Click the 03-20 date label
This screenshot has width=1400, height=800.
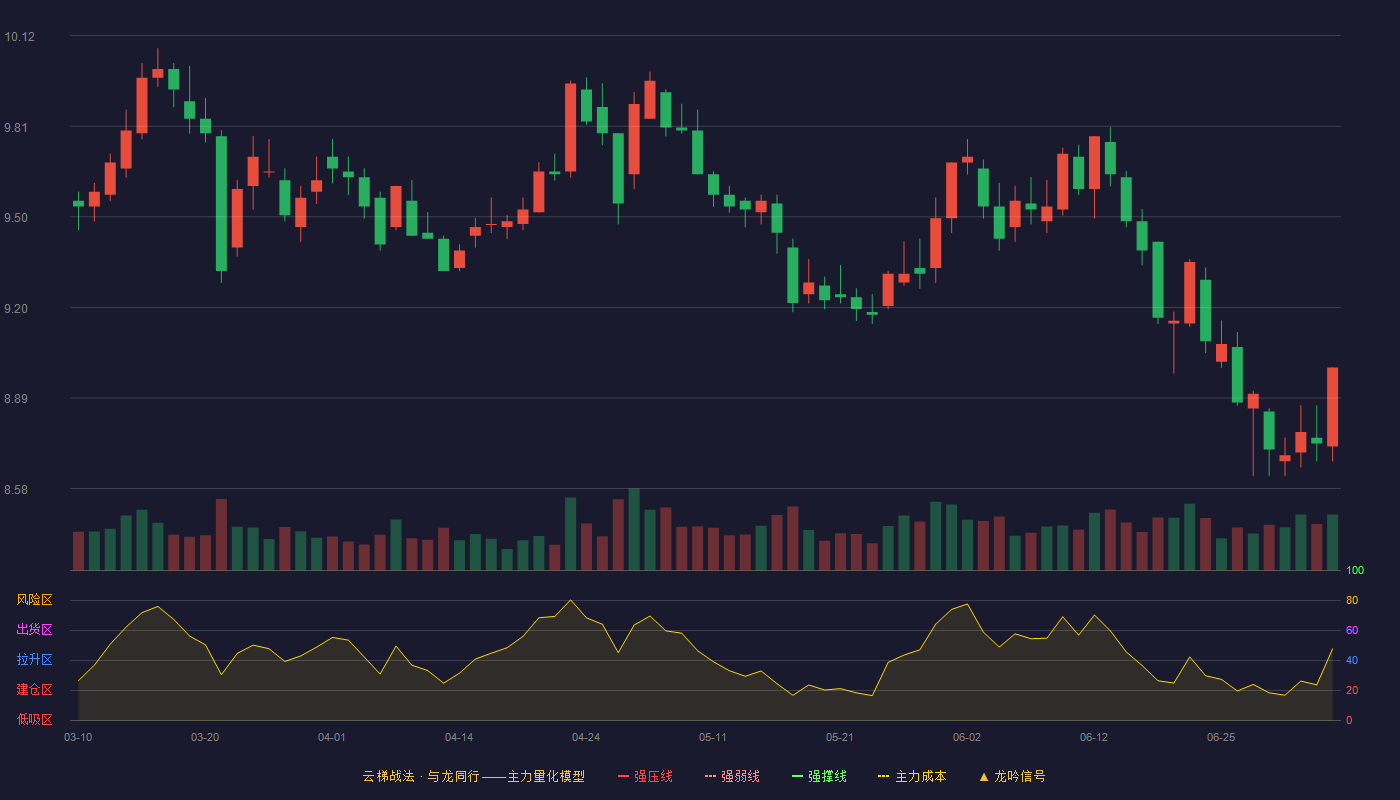click(x=205, y=737)
